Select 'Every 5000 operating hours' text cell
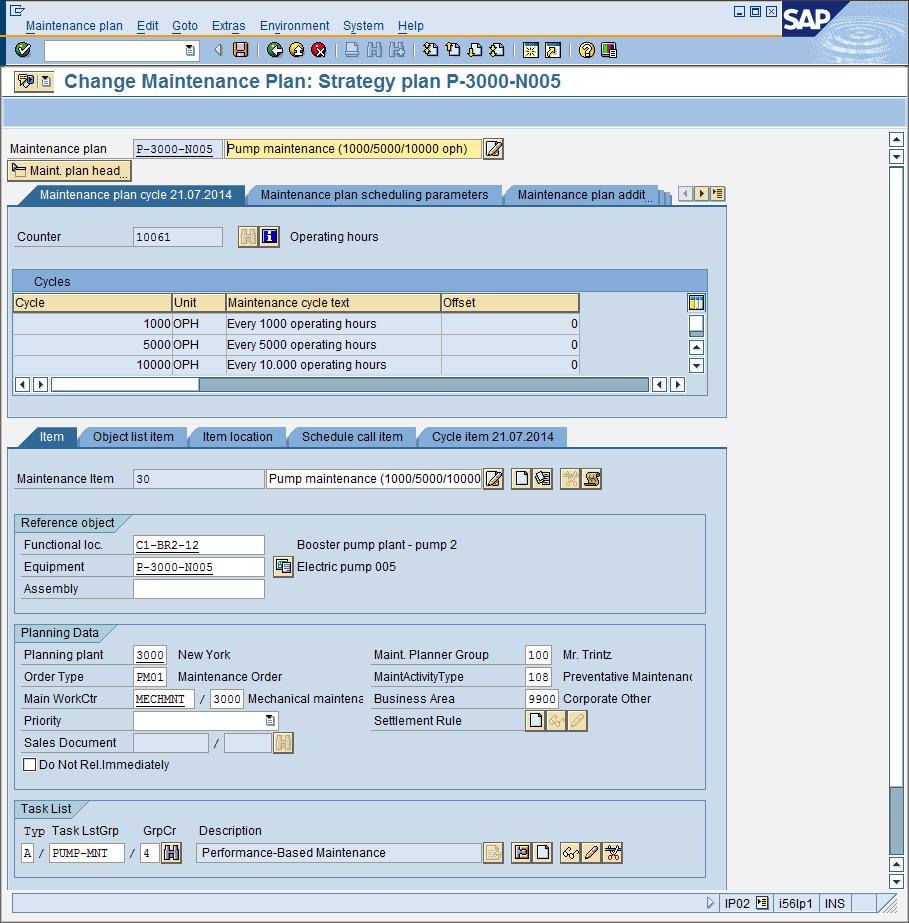Image resolution: width=909 pixels, height=923 pixels. [333, 344]
